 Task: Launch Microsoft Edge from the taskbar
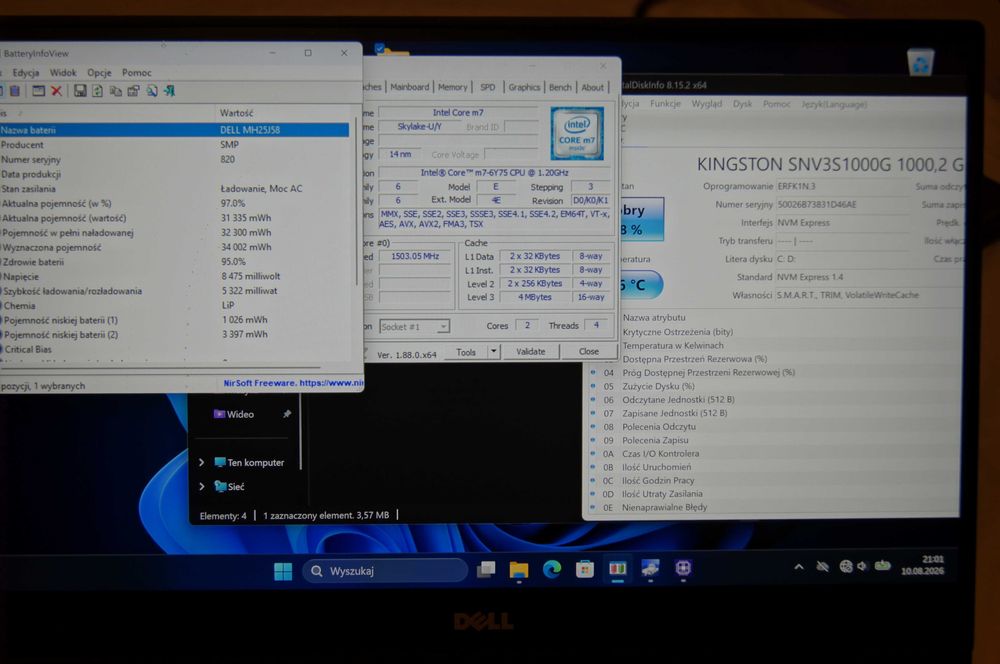pos(552,568)
